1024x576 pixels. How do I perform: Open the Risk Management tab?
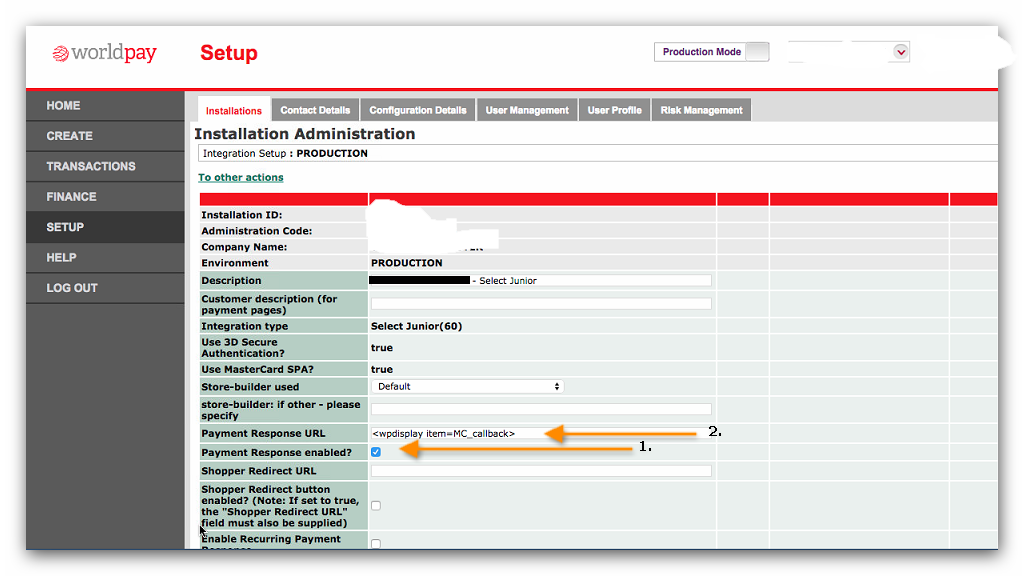(701, 110)
